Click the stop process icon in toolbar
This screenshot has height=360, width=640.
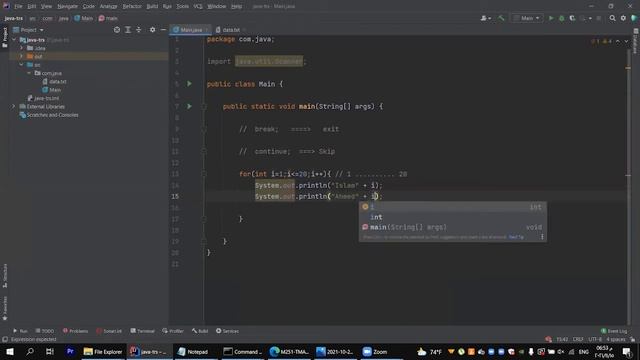pos(598,18)
